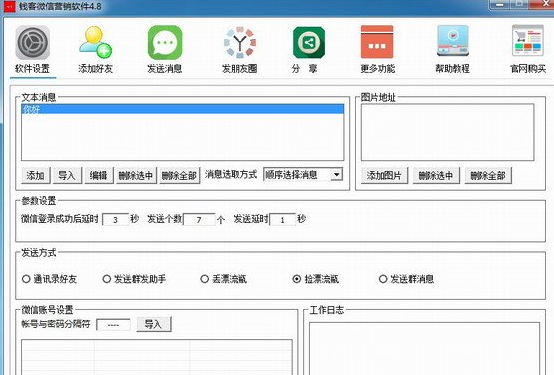
Task: Open the 发朋友圈 icon
Action: (x=240, y=42)
